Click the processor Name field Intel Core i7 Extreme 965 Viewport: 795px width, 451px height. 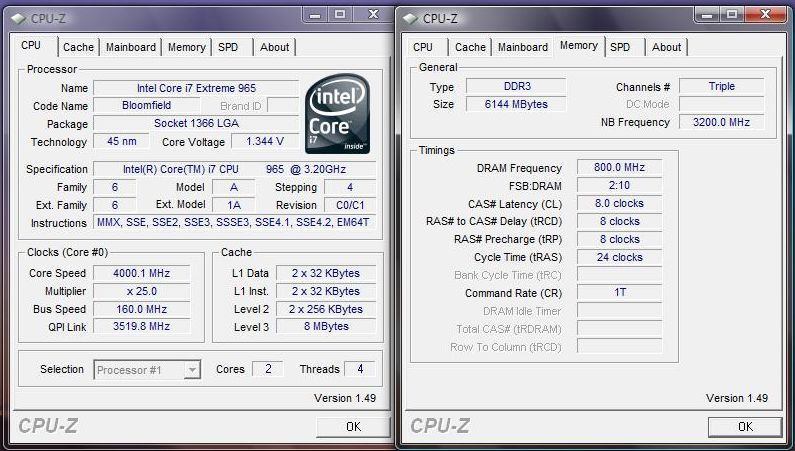[x=196, y=88]
